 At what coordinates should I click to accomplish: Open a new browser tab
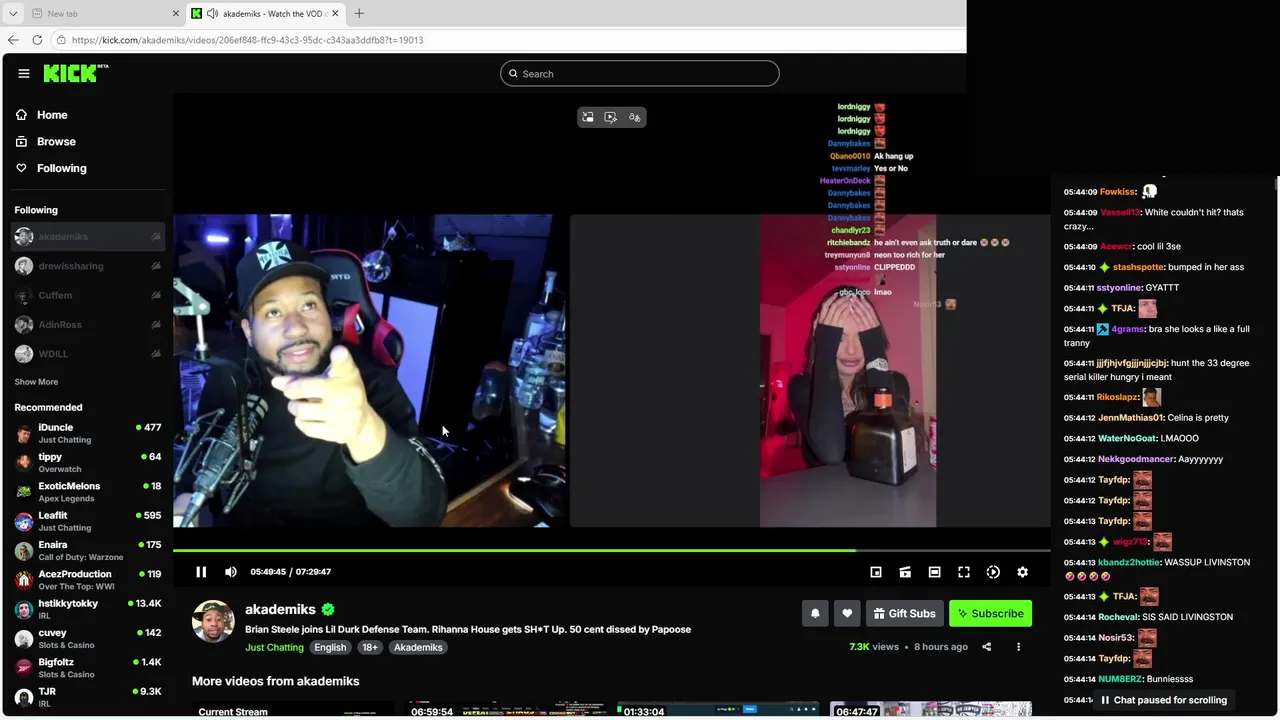[359, 13]
